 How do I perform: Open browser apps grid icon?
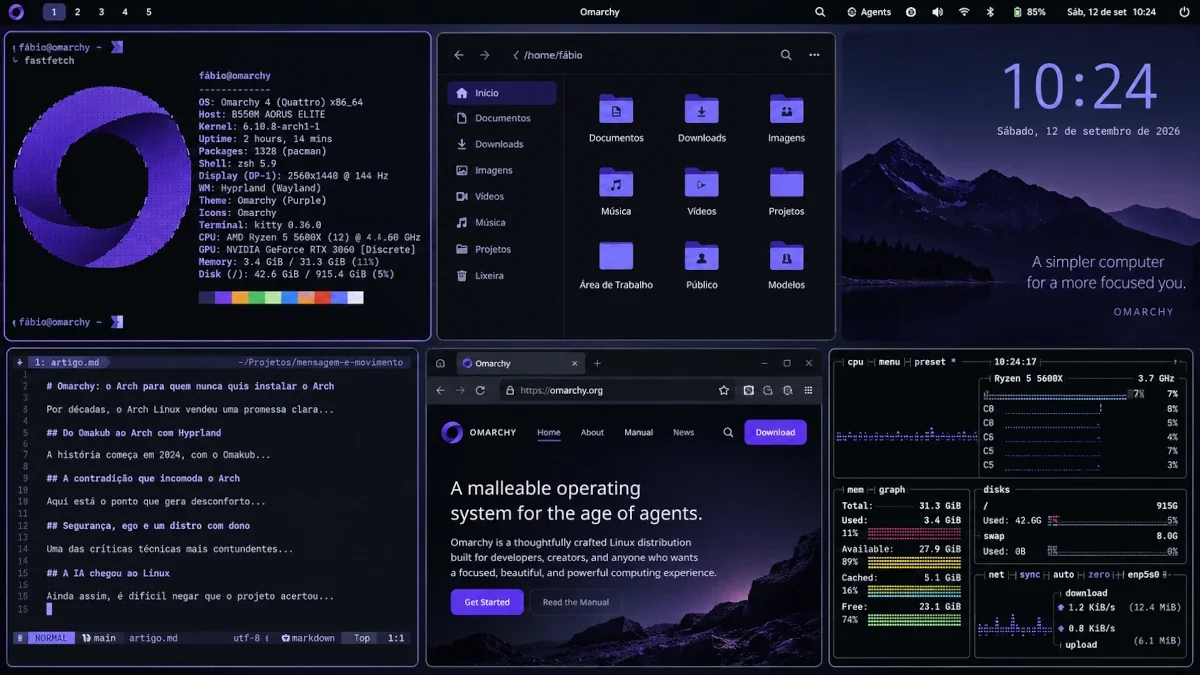tap(808, 390)
